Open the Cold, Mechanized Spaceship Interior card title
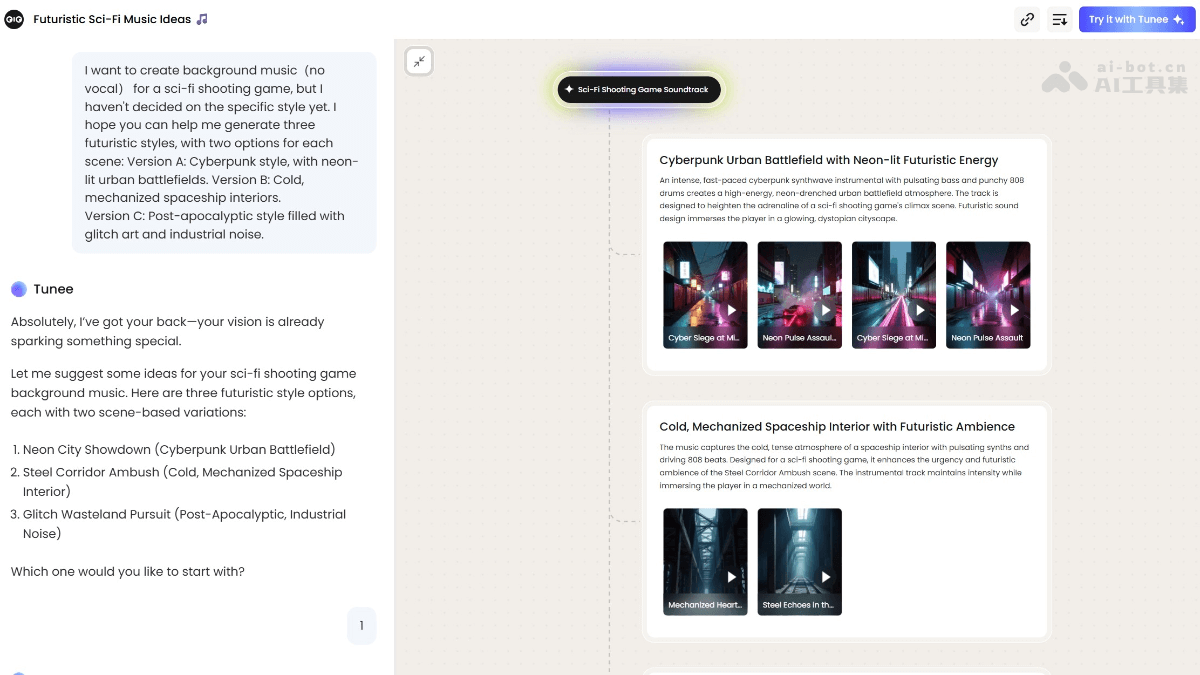 [836, 427]
